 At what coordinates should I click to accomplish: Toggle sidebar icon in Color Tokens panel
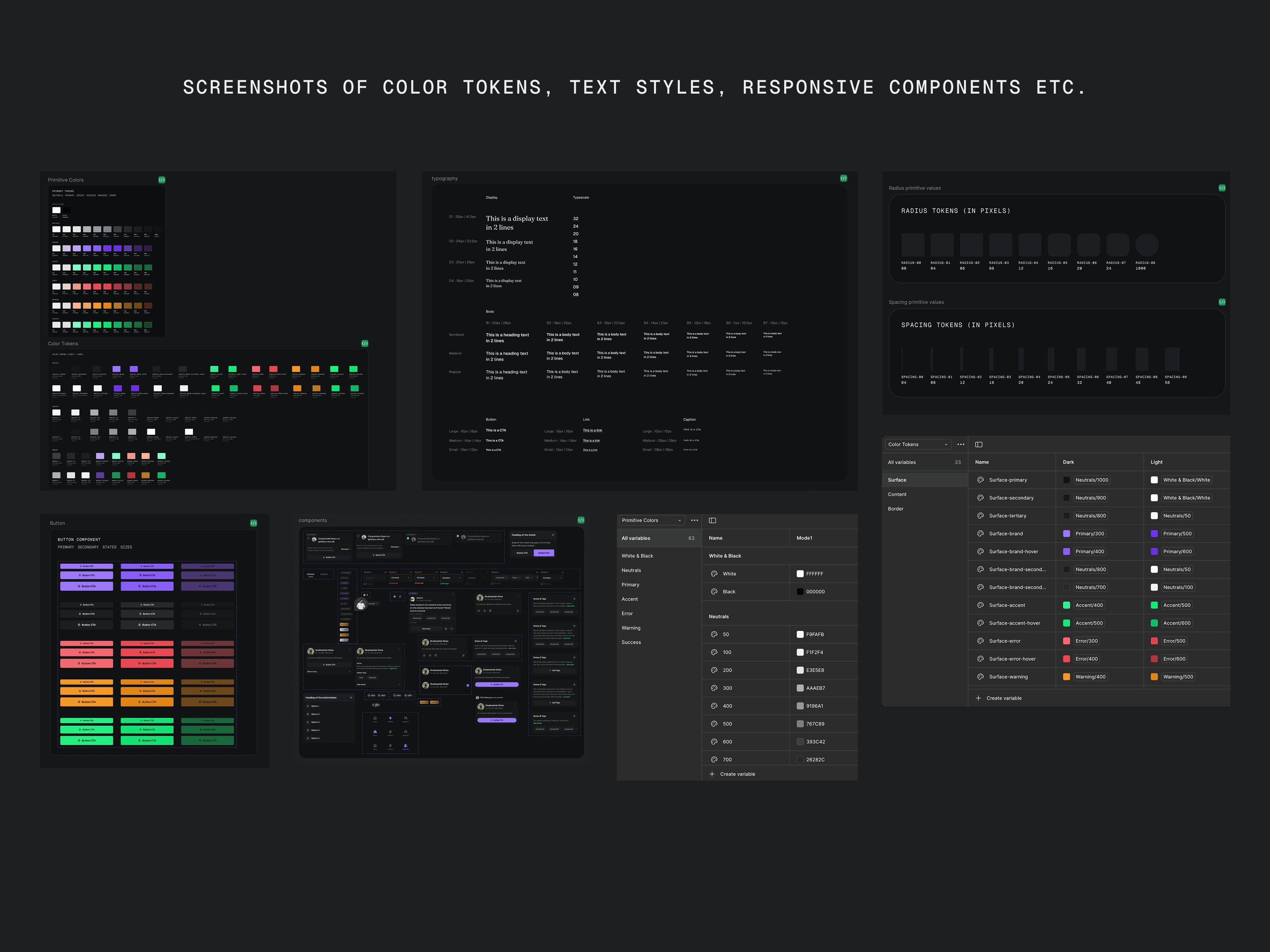pos(979,444)
